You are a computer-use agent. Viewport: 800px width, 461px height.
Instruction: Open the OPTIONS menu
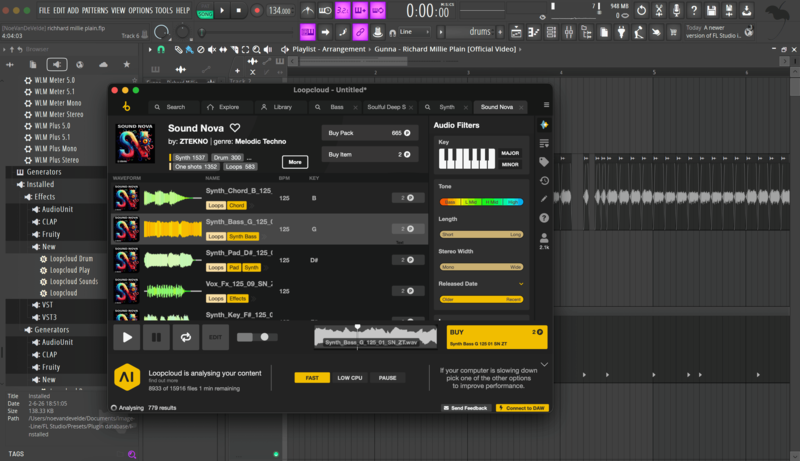[140, 10]
